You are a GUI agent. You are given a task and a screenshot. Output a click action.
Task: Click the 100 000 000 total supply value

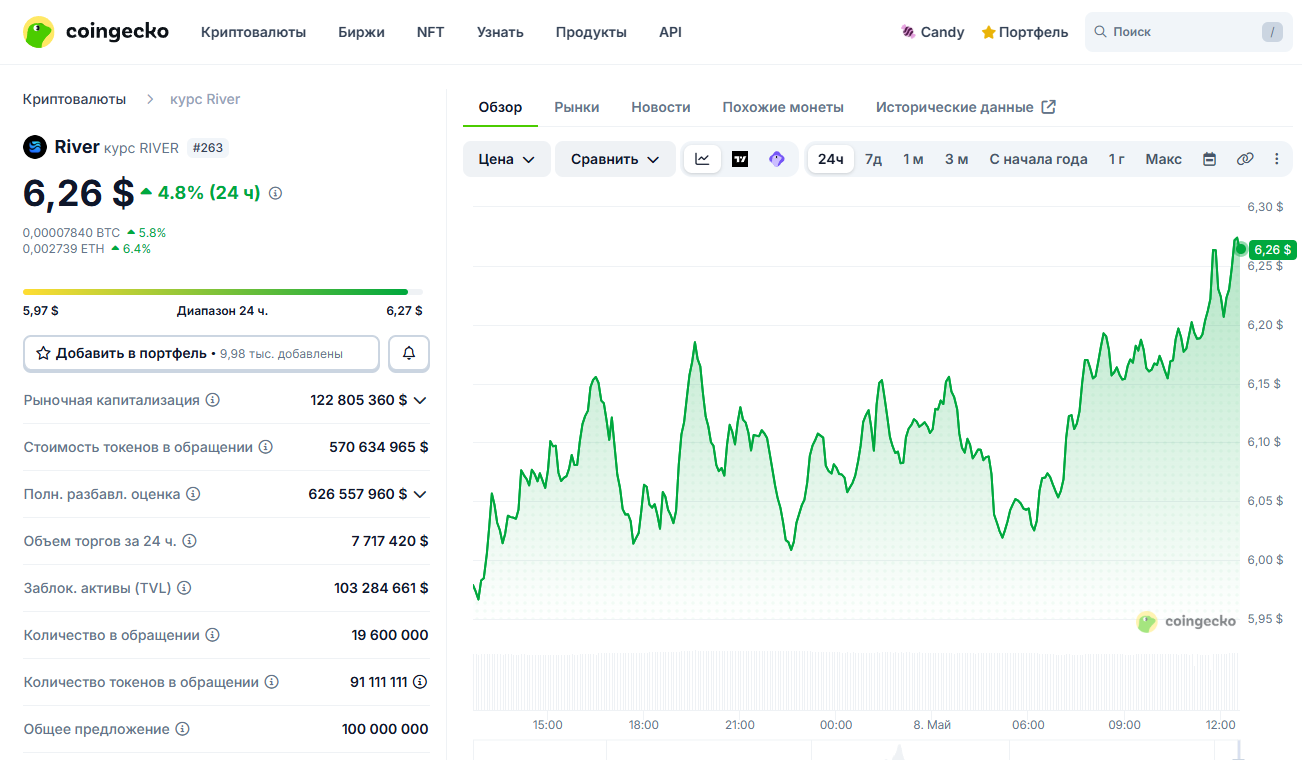click(385, 729)
